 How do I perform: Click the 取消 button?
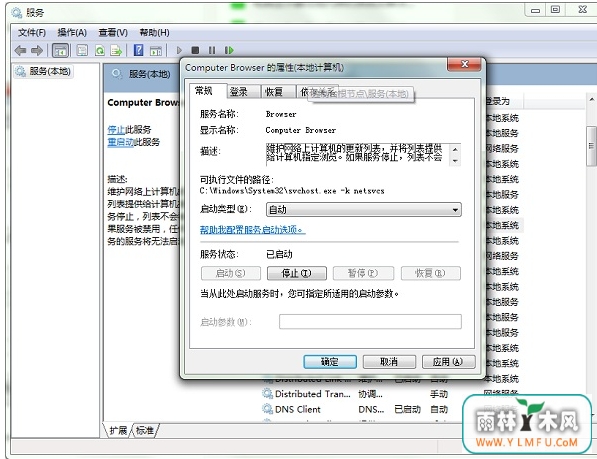(x=389, y=362)
